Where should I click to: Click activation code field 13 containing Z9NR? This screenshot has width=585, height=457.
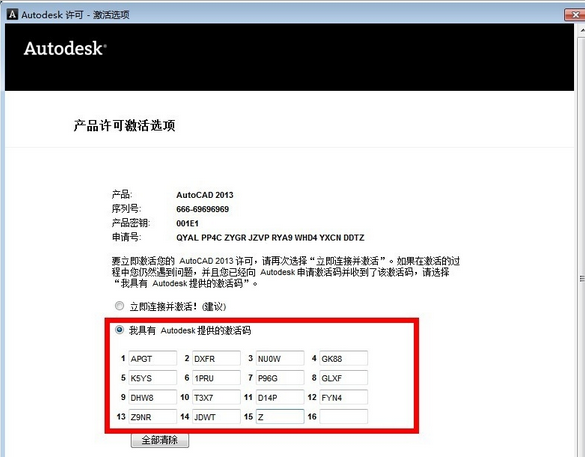(x=153, y=417)
